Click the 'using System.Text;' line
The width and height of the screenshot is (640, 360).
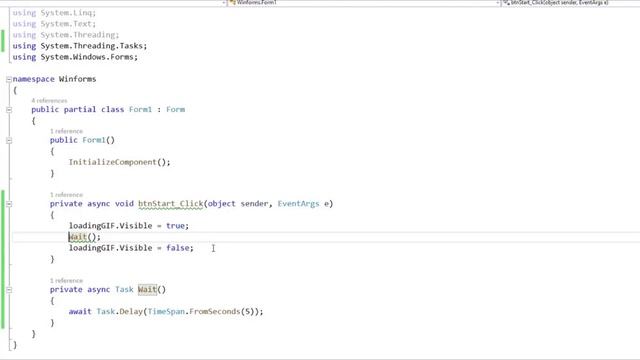pyautogui.click(x=54, y=24)
